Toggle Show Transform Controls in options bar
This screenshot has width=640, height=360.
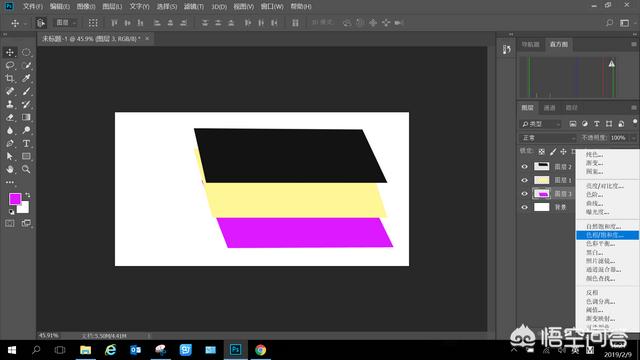click(x=93, y=23)
